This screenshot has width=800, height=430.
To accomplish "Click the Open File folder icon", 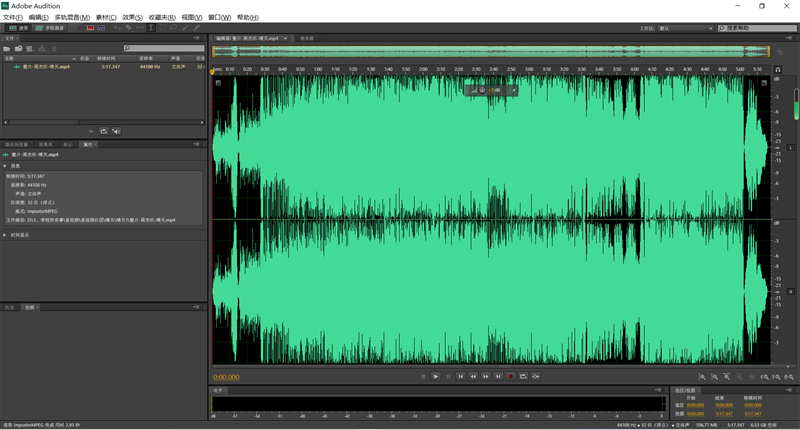I will coord(7,48).
